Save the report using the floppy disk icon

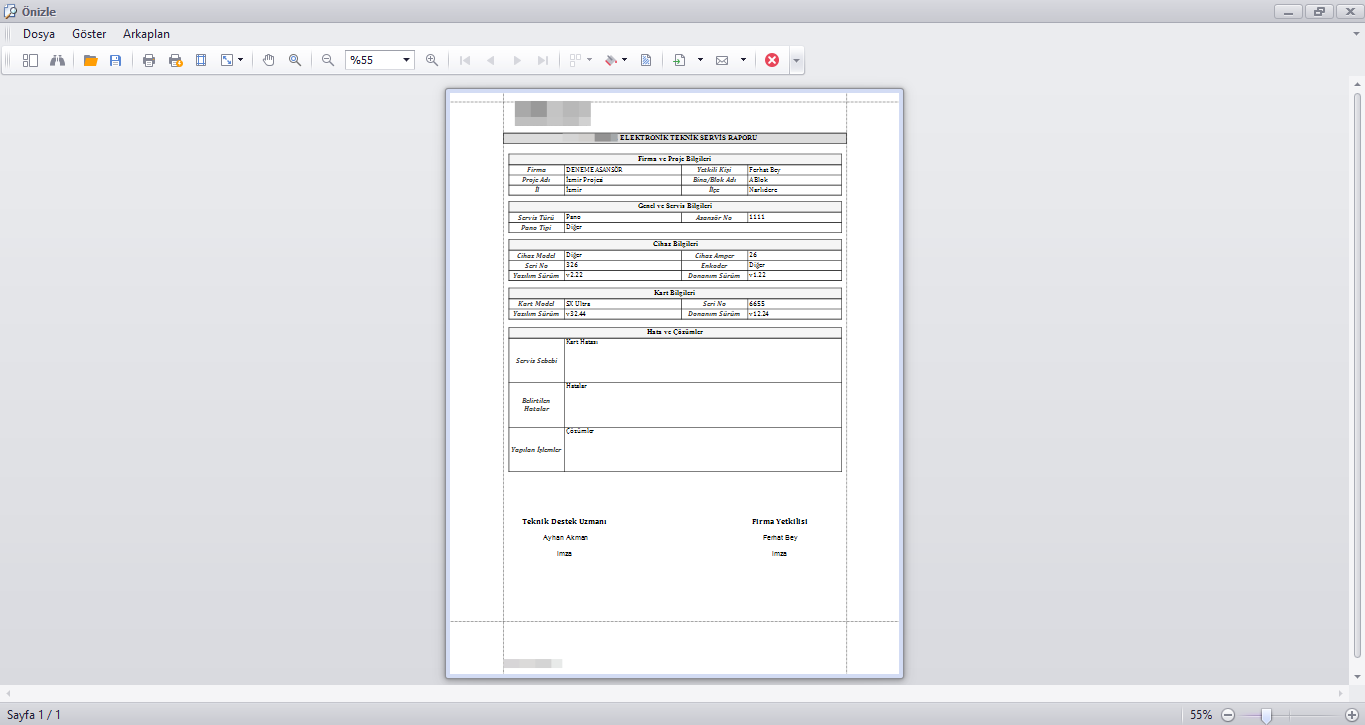(115, 60)
